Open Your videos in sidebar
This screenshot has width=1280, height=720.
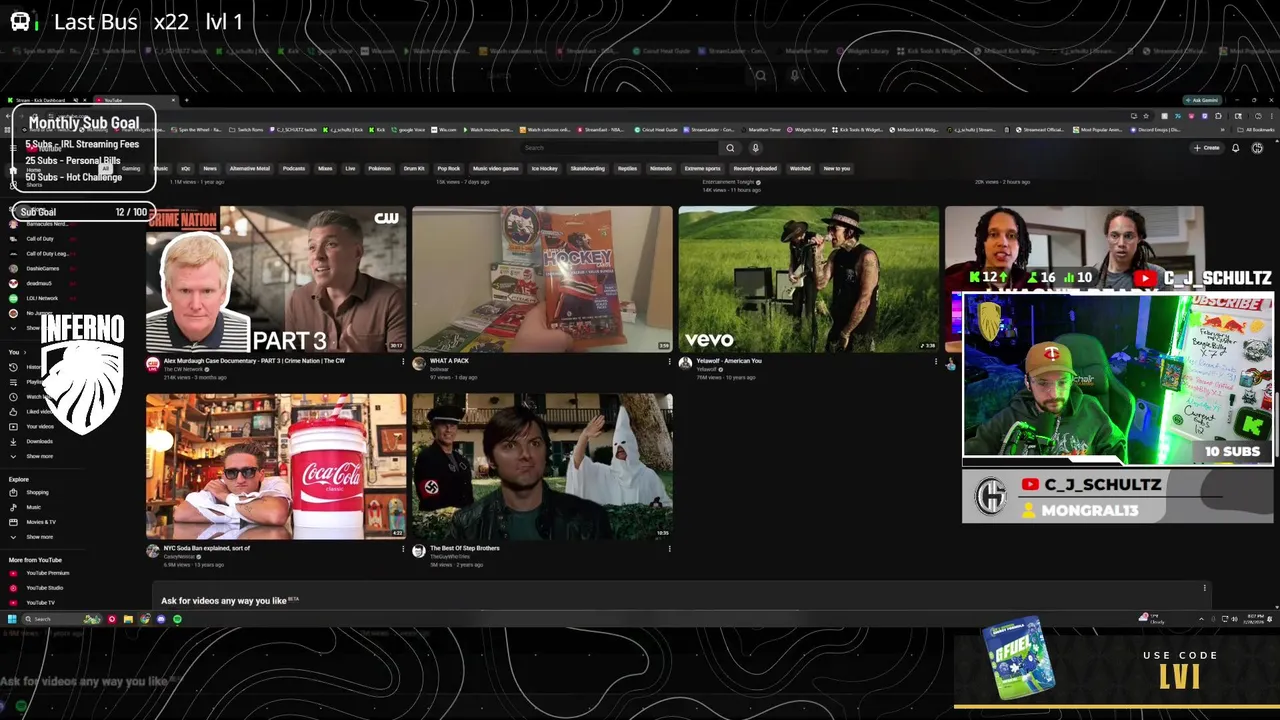[33, 426]
